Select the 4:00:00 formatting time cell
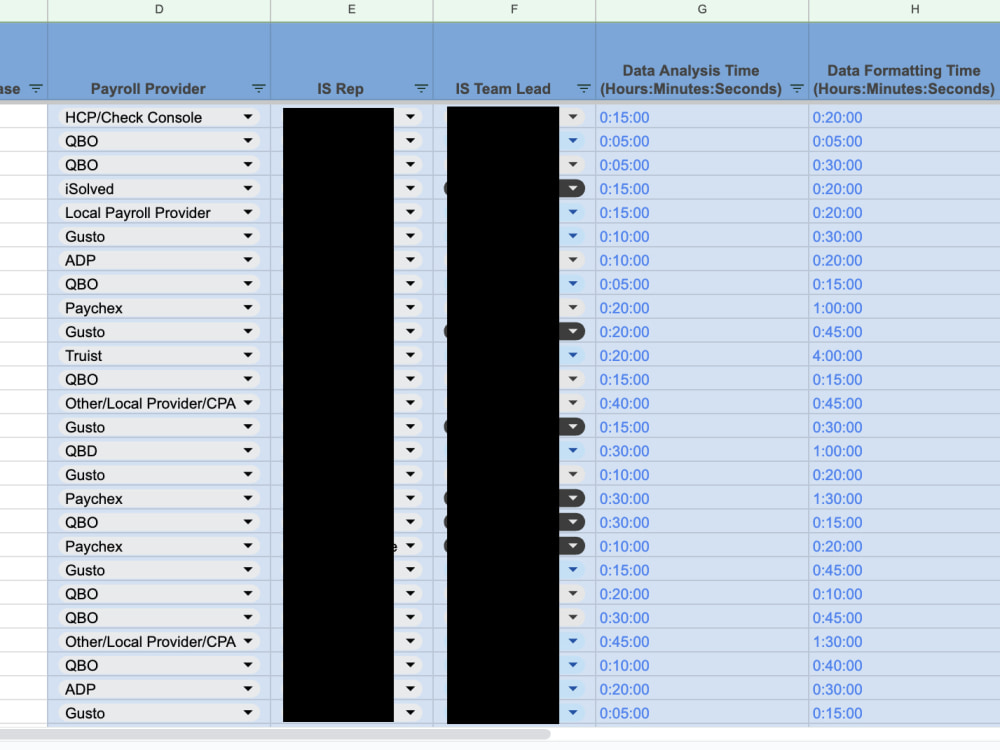The image size is (1000, 750). pyautogui.click(x=904, y=355)
